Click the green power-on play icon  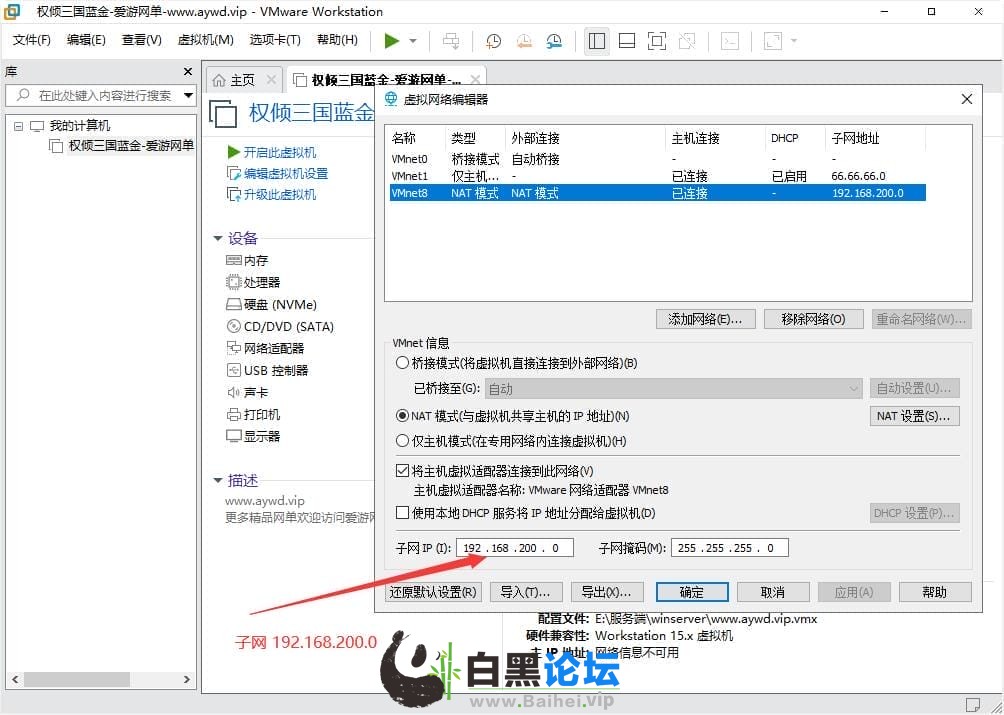tap(391, 41)
